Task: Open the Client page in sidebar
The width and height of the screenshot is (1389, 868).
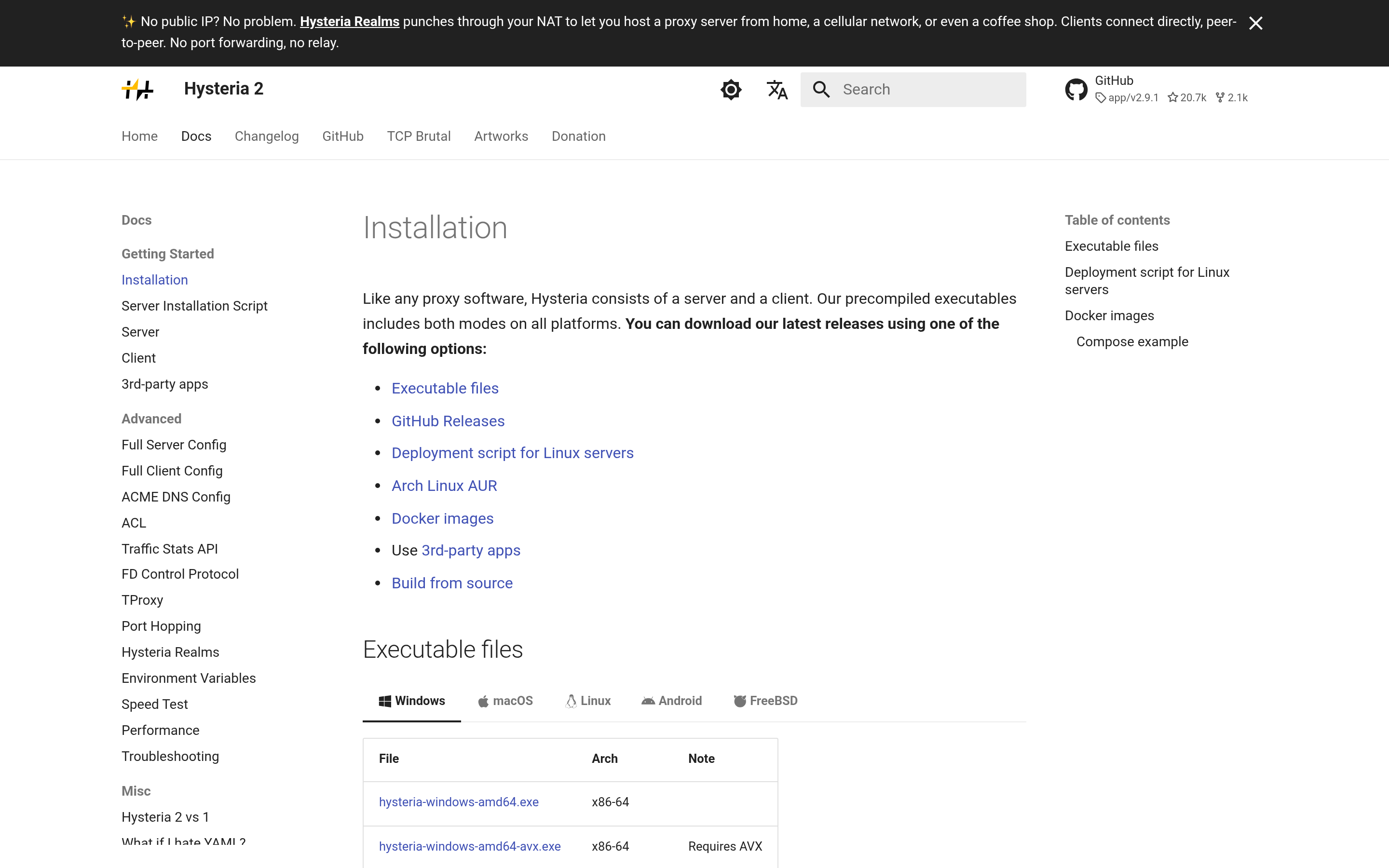Action: click(x=139, y=358)
